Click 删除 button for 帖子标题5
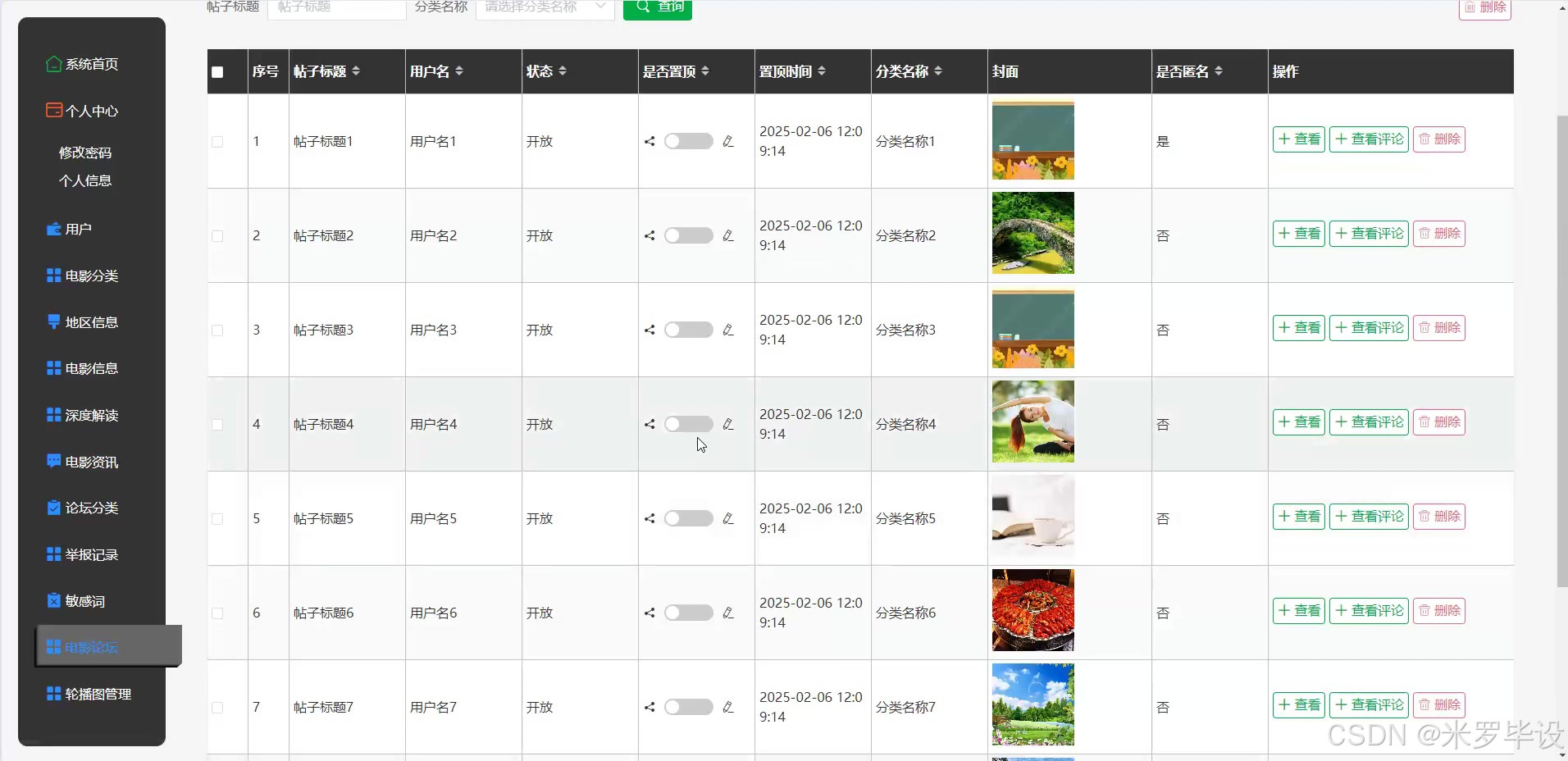The width and height of the screenshot is (1568, 761). (1439, 517)
